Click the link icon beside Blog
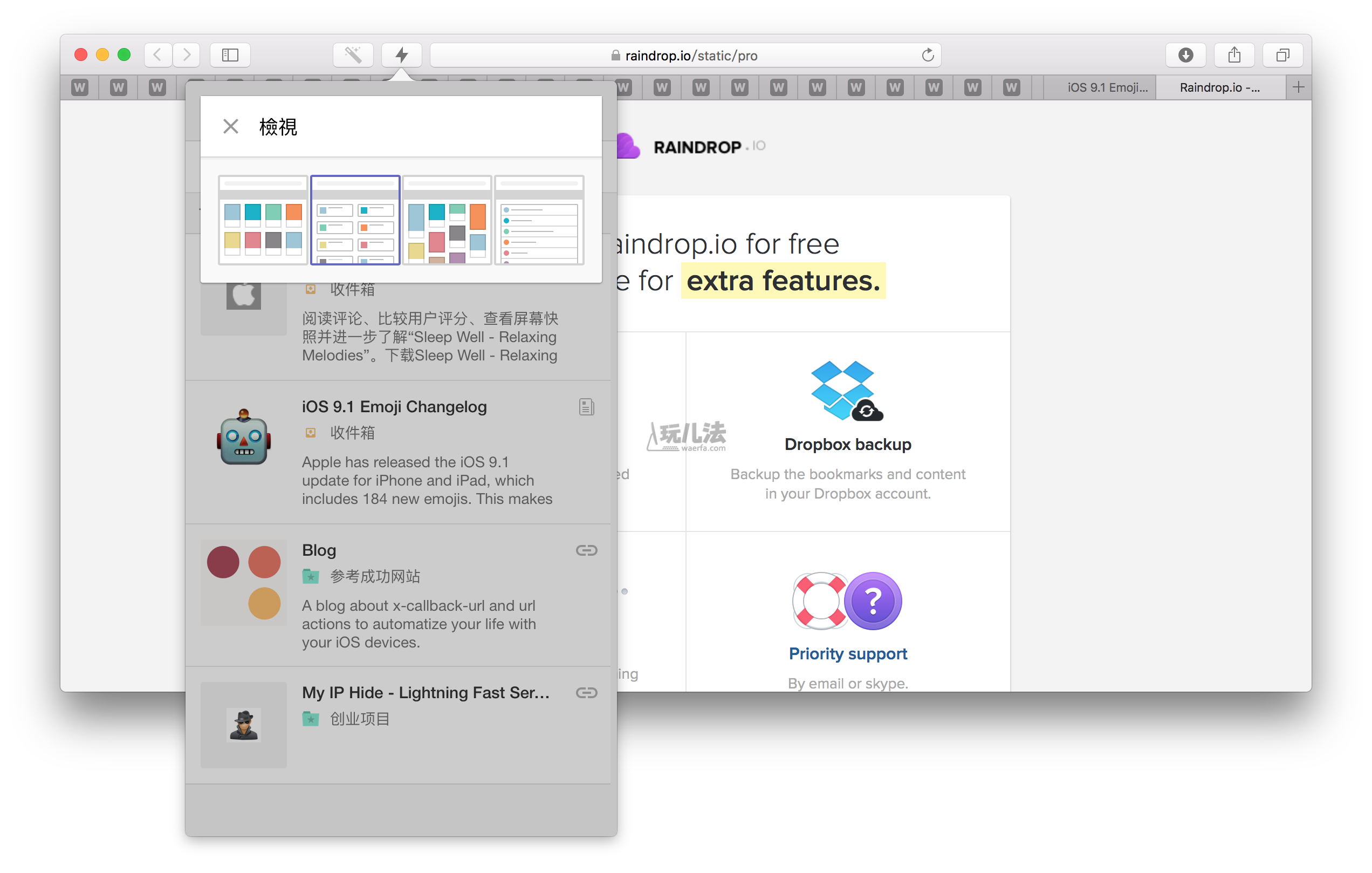1372x873 pixels. (x=586, y=550)
